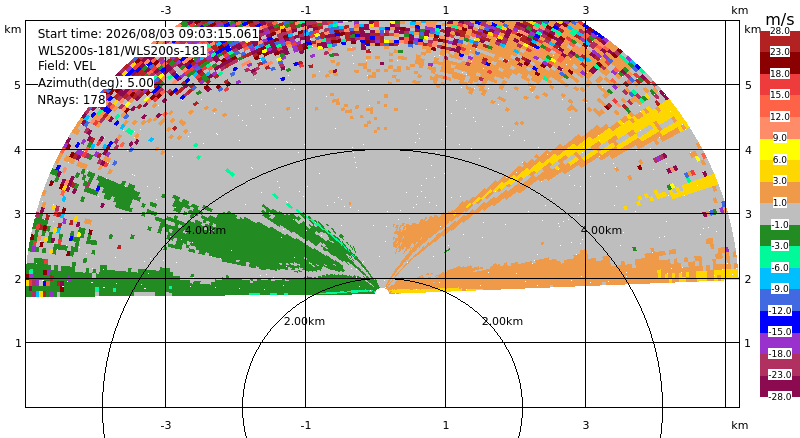Click the right 2.00km range ring label
Image resolution: width=800 pixels, height=438 pixels.
pos(503,321)
